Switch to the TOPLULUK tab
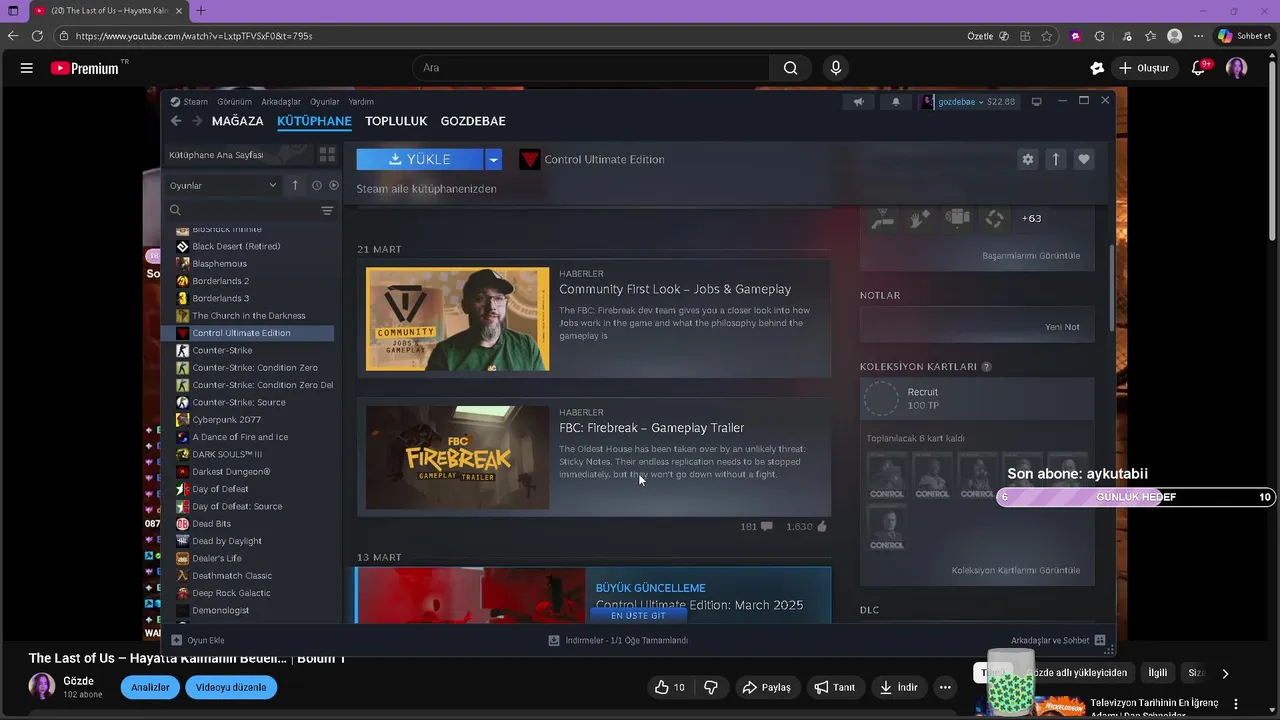 tap(396, 121)
